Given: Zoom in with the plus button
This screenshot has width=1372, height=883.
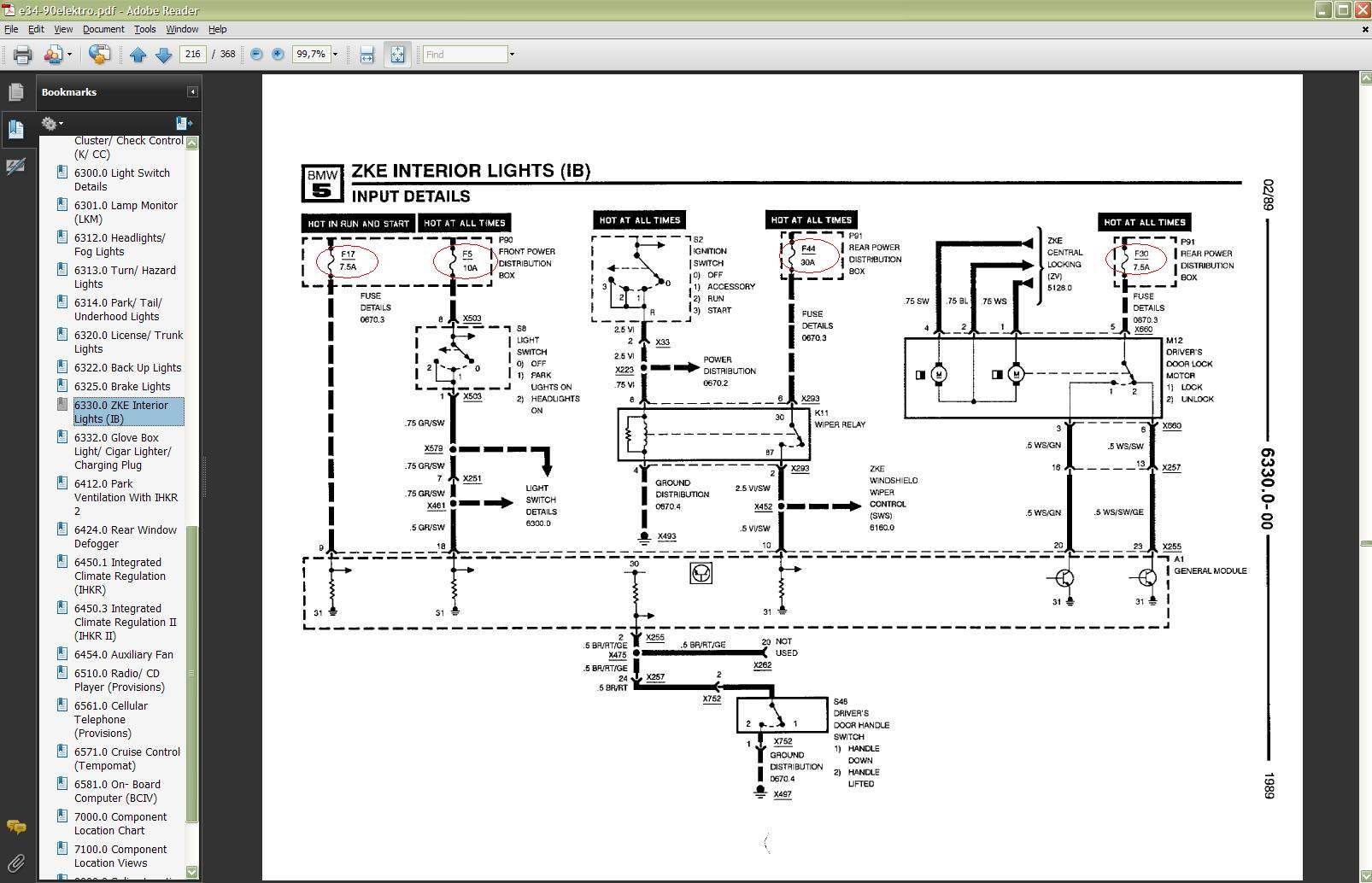Looking at the screenshot, I should coord(278,54).
